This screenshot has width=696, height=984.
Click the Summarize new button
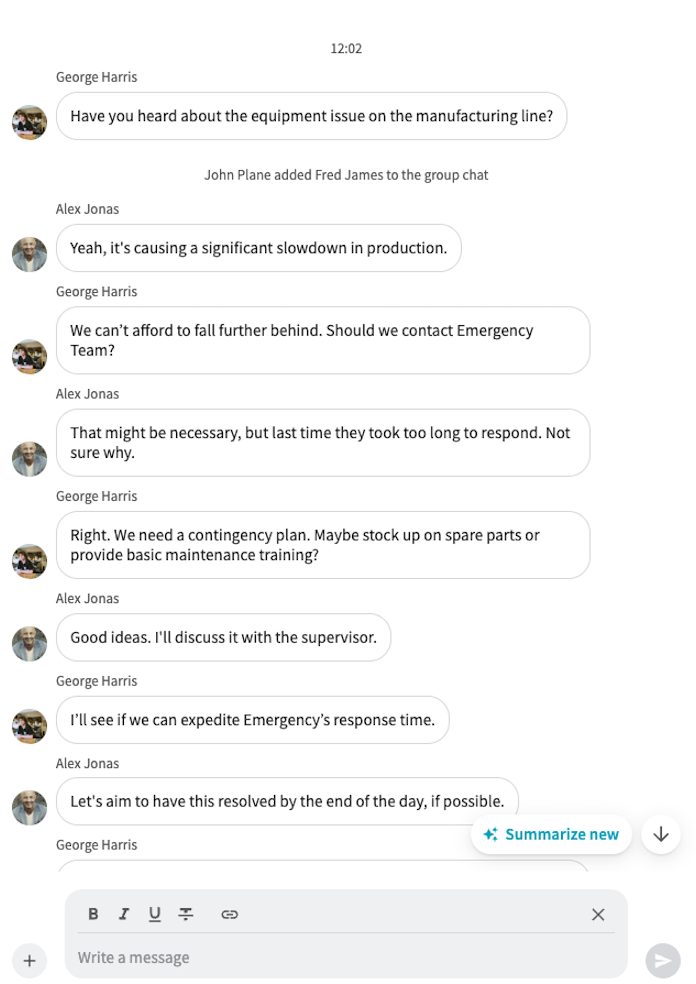(x=551, y=834)
